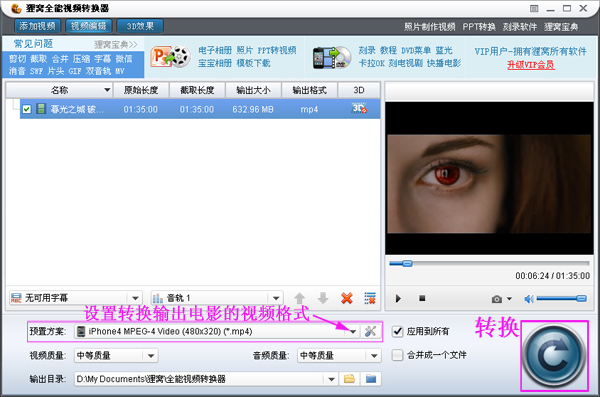This screenshot has width=600, height=397.
Task: Click the phone and DVD disc icon
Action: coord(332,58)
